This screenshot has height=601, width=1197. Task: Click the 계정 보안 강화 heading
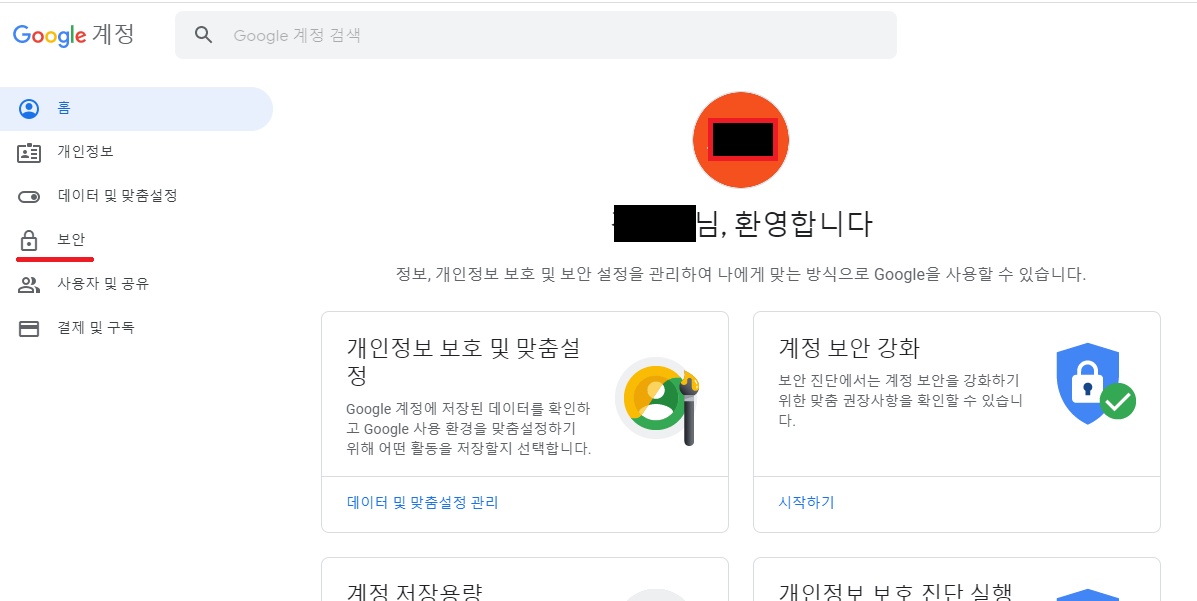(x=849, y=349)
